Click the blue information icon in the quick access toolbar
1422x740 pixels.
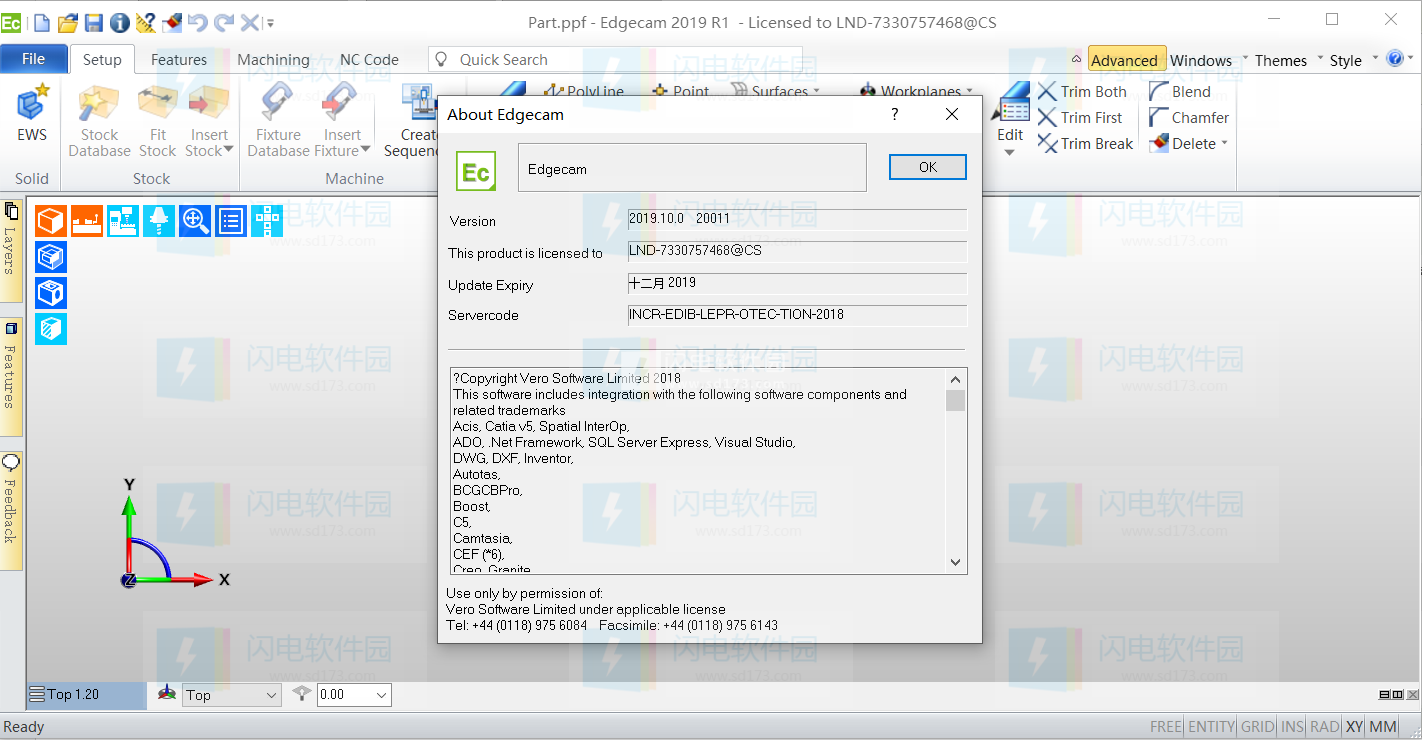[x=119, y=22]
